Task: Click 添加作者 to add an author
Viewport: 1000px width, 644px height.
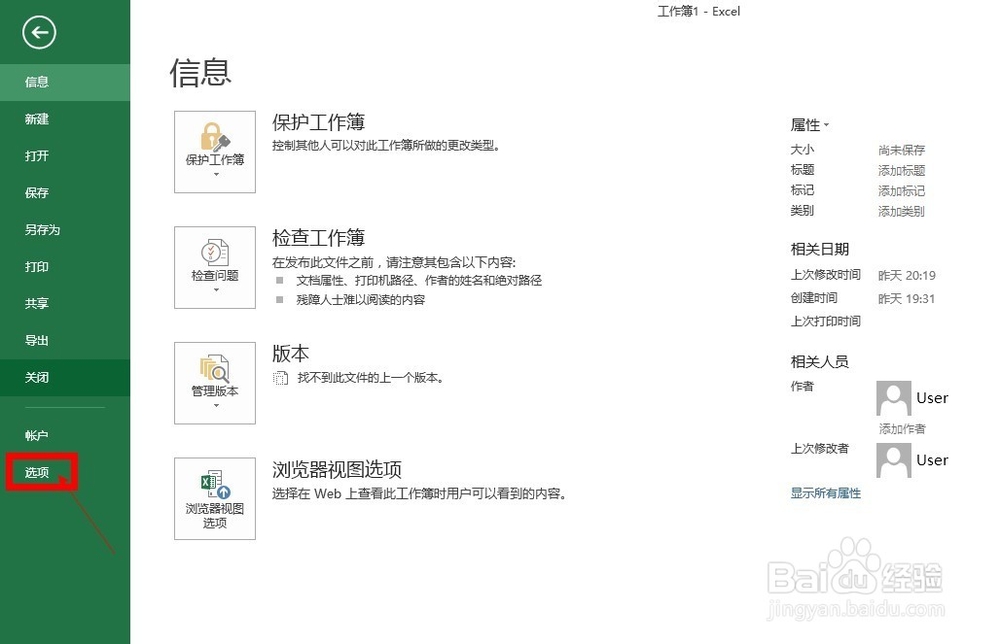Action: click(904, 428)
